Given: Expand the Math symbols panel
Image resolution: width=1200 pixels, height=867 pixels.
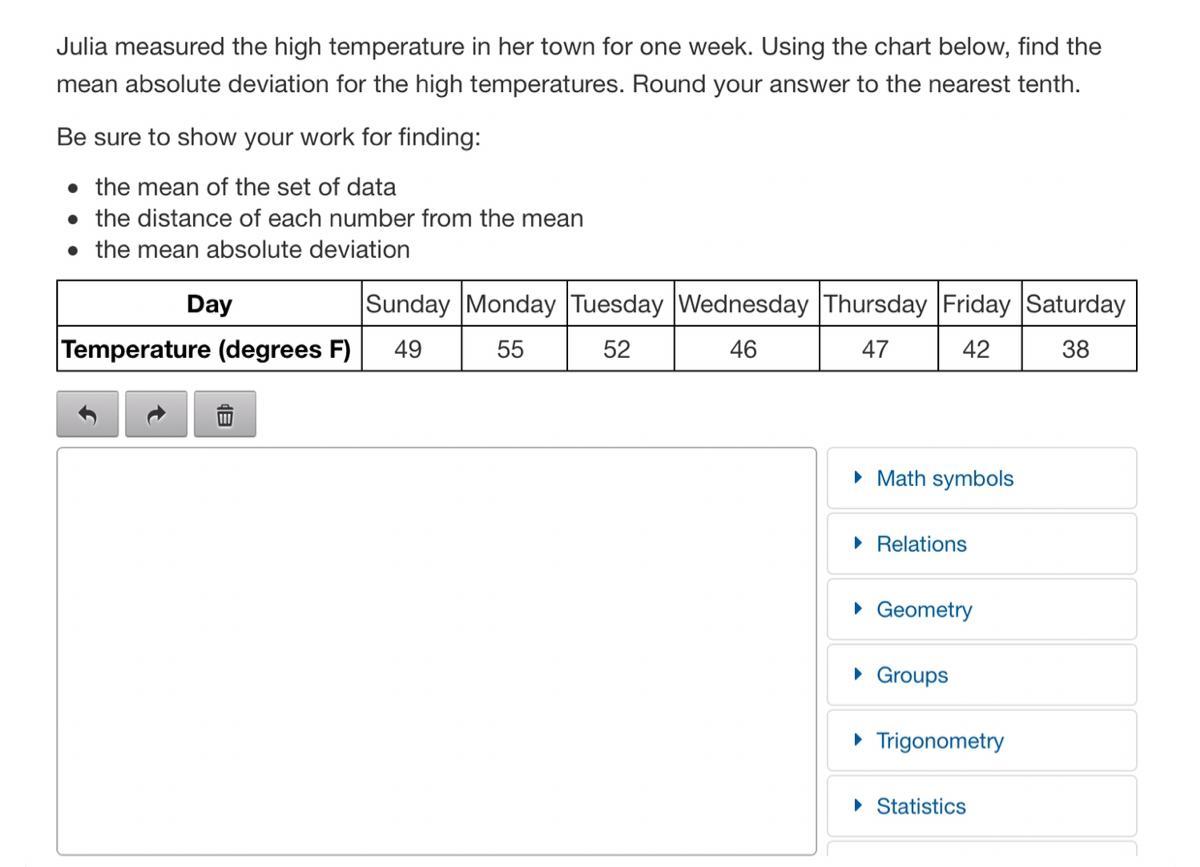Looking at the screenshot, I should tap(944, 479).
